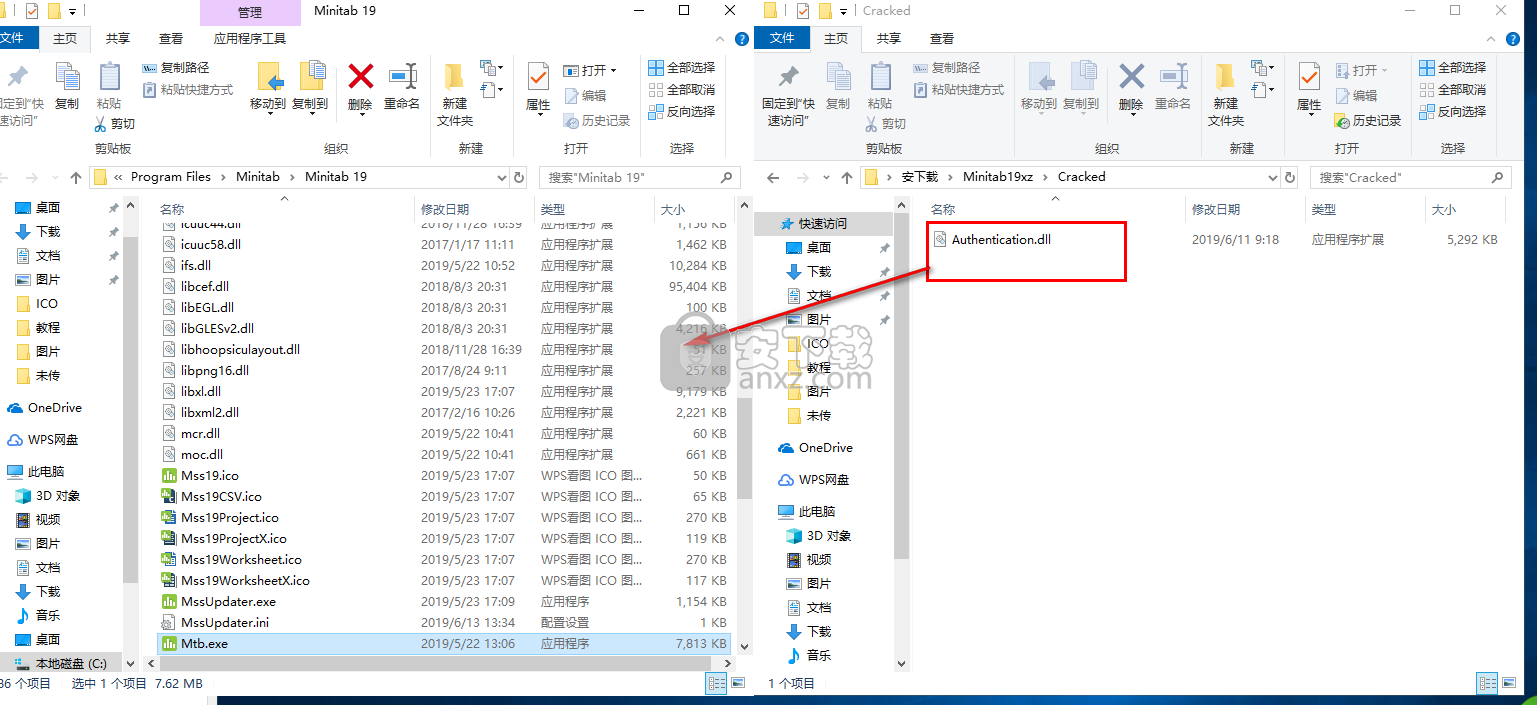Image resolution: width=1537 pixels, height=705 pixels.
Task: Click the checkmark properties icon in the Cracked title bar
Action: pos(802,11)
